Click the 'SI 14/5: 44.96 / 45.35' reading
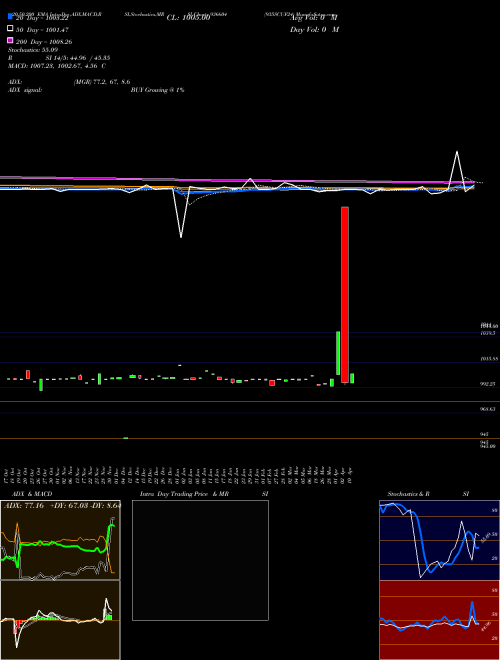The height and width of the screenshot is (660, 500). tap(78, 58)
